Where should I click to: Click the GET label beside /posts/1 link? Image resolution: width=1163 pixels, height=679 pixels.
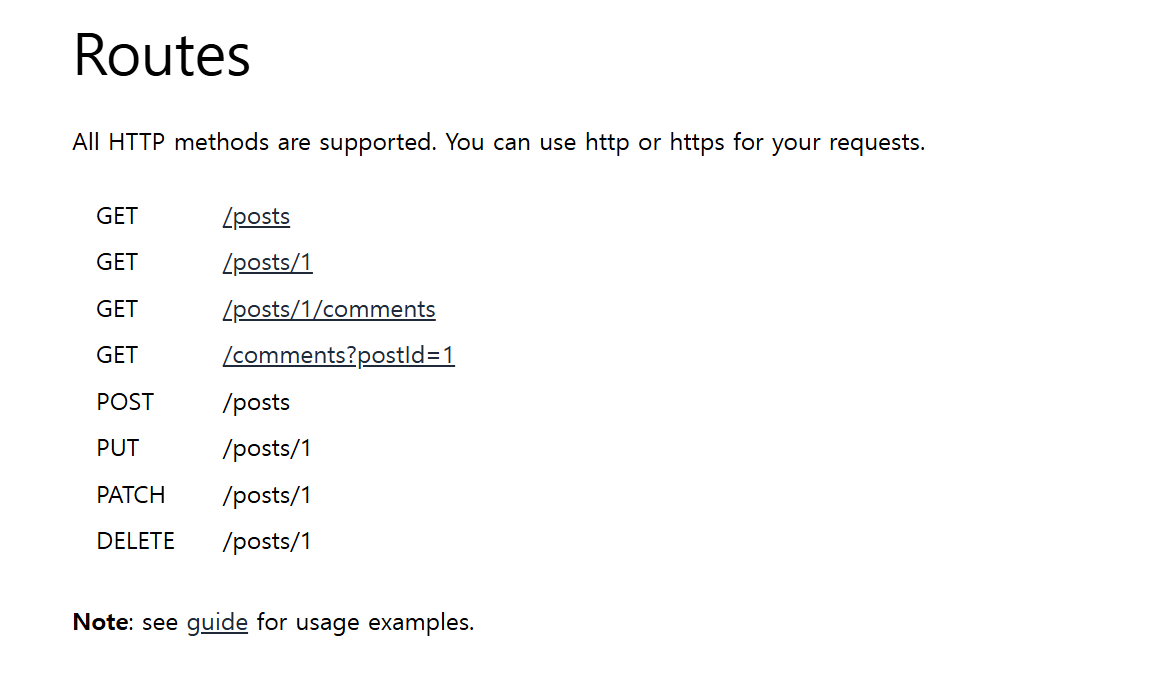pos(116,263)
